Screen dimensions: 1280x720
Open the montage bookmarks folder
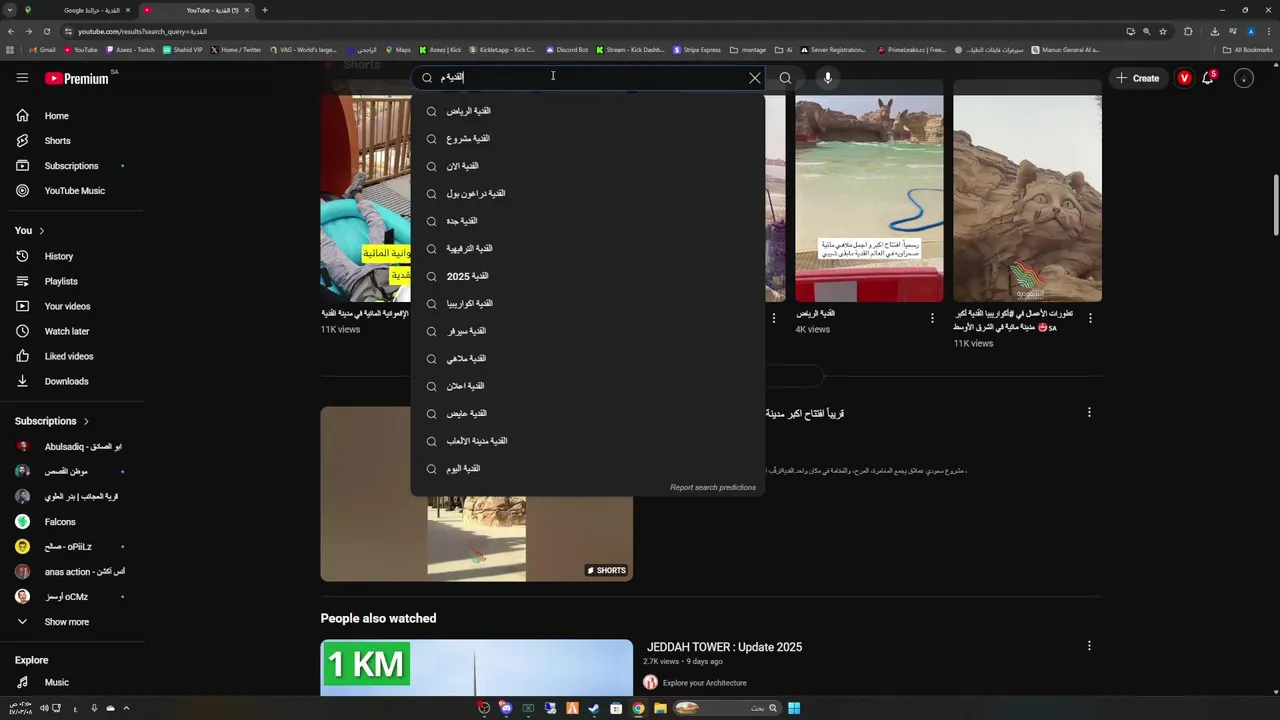[x=748, y=50]
